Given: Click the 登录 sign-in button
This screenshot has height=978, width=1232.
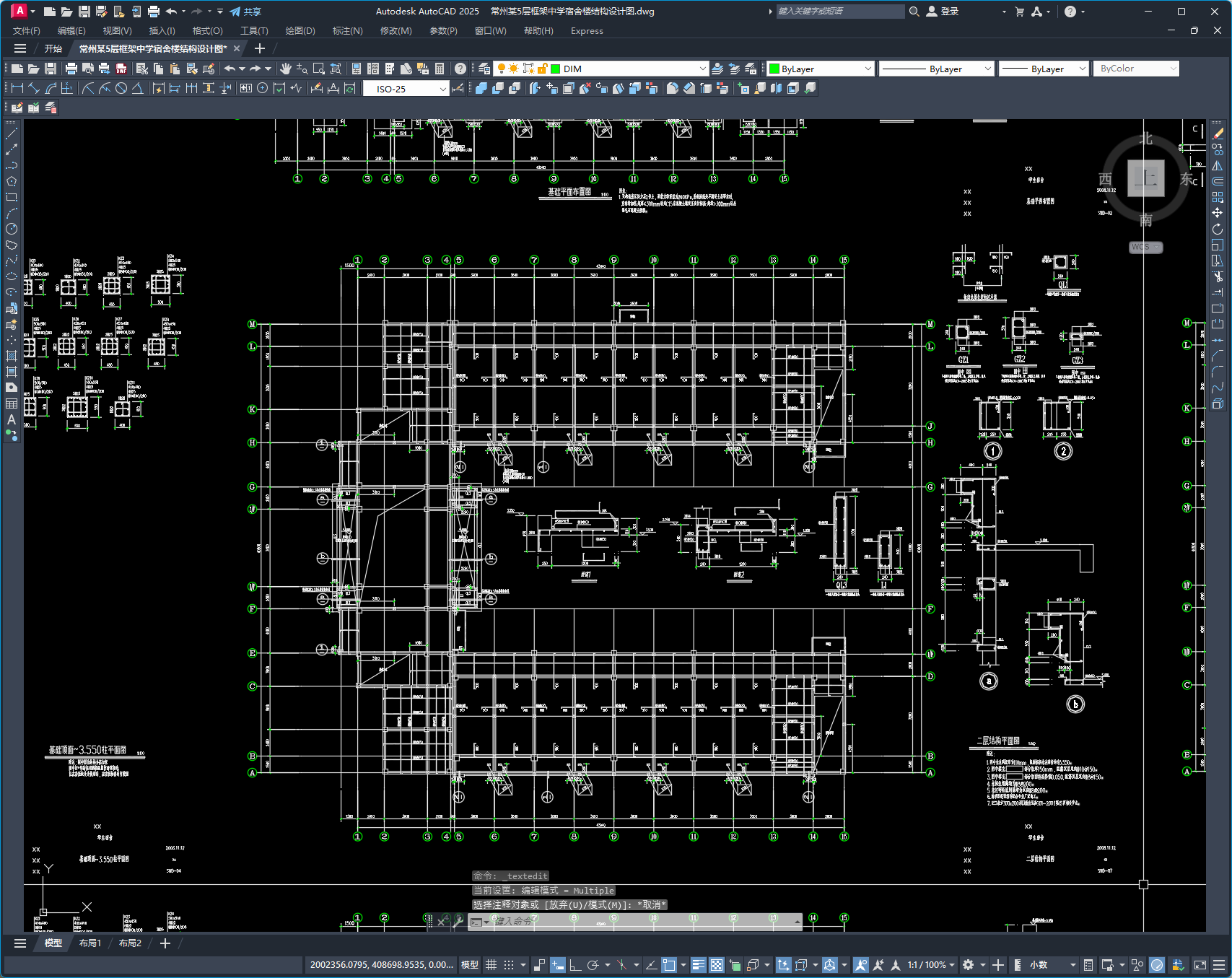Looking at the screenshot, I should coord(943,12).
